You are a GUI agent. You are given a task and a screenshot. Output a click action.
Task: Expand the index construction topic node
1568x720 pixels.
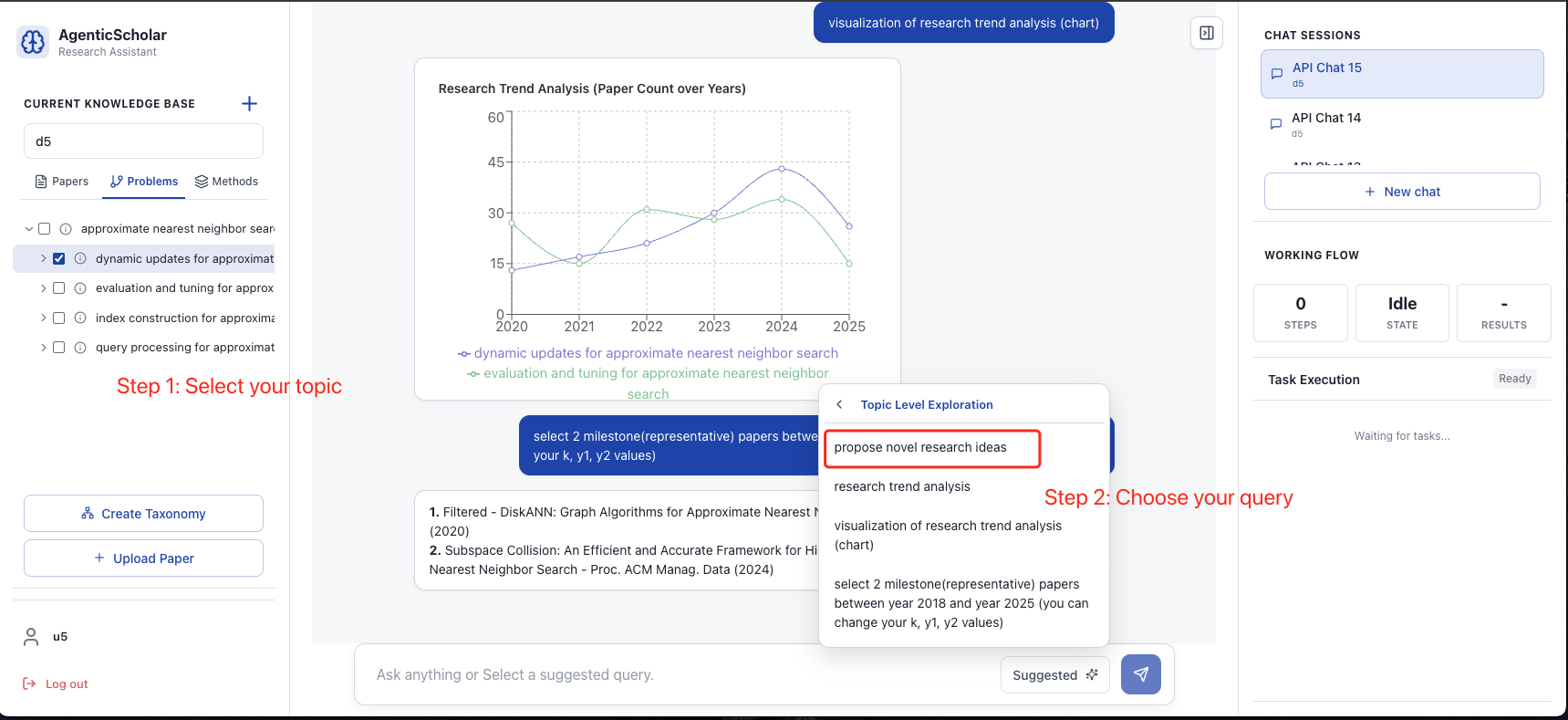(43, 318)
